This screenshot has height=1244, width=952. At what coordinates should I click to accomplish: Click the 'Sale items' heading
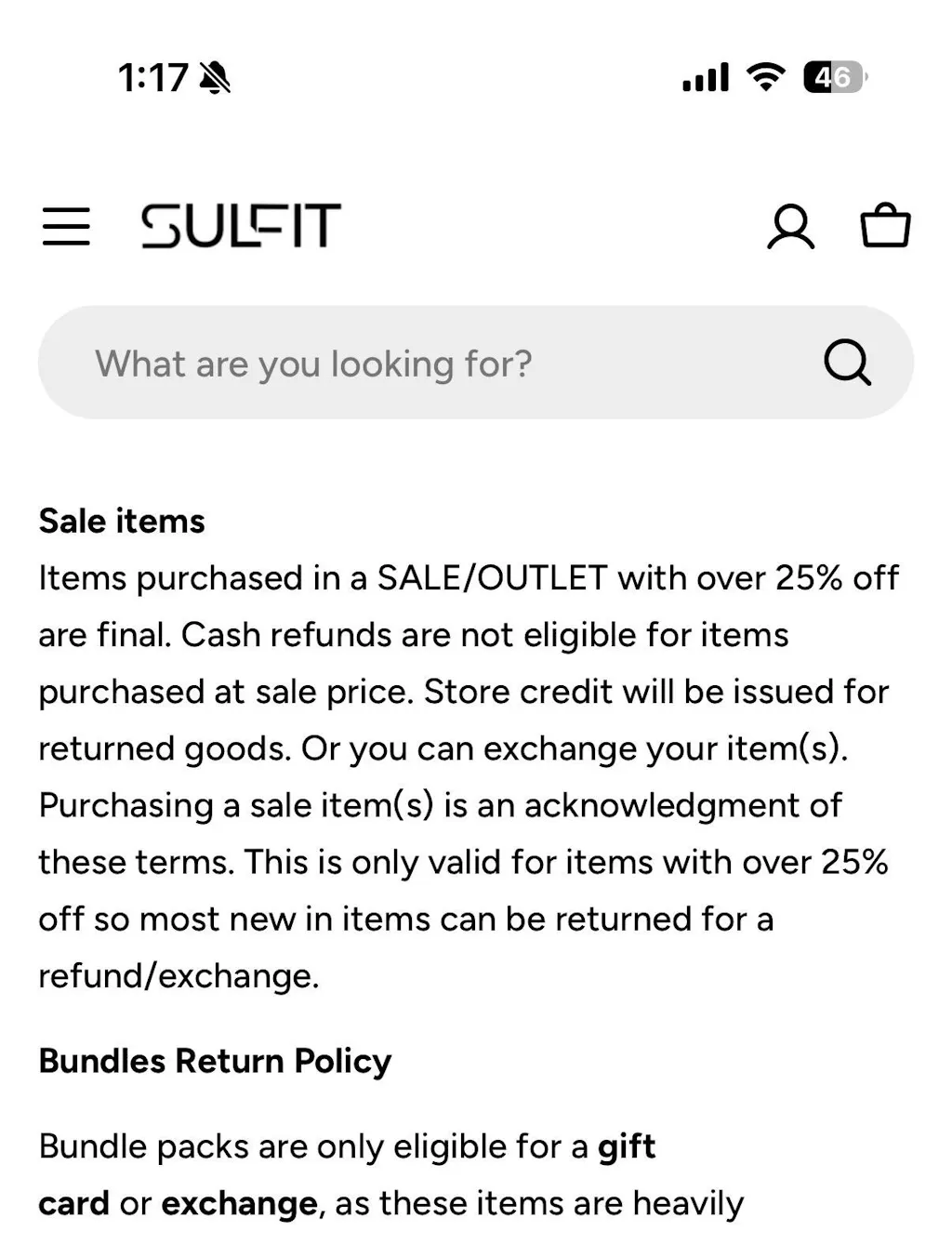122,522
